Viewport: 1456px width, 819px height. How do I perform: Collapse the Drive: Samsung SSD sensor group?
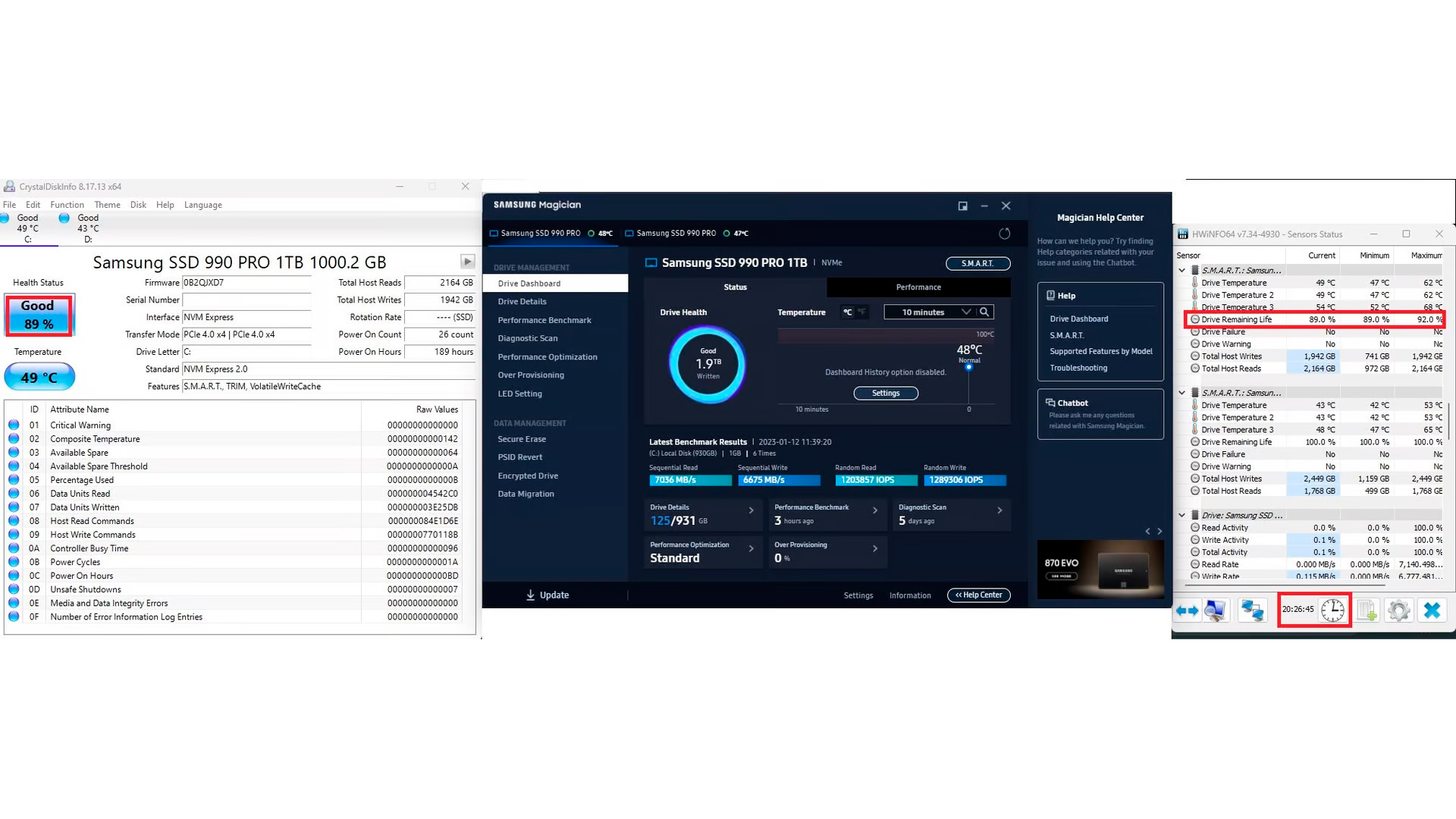(1181, 515)
